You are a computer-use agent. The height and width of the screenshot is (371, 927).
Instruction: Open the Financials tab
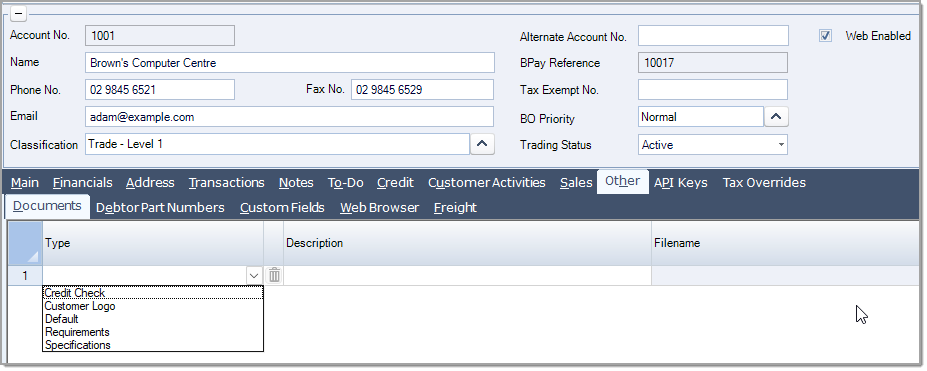tap(83, 183)
